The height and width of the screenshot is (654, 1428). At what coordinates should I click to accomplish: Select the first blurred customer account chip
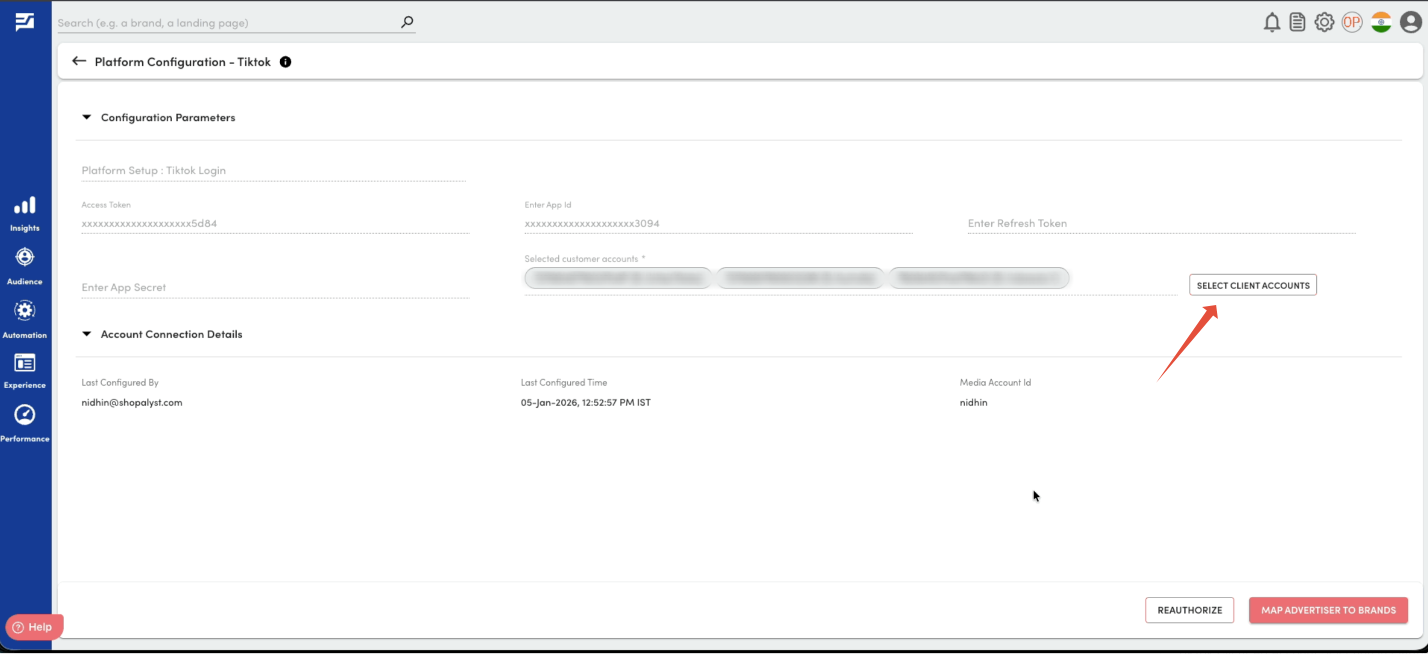click(618, 278)
